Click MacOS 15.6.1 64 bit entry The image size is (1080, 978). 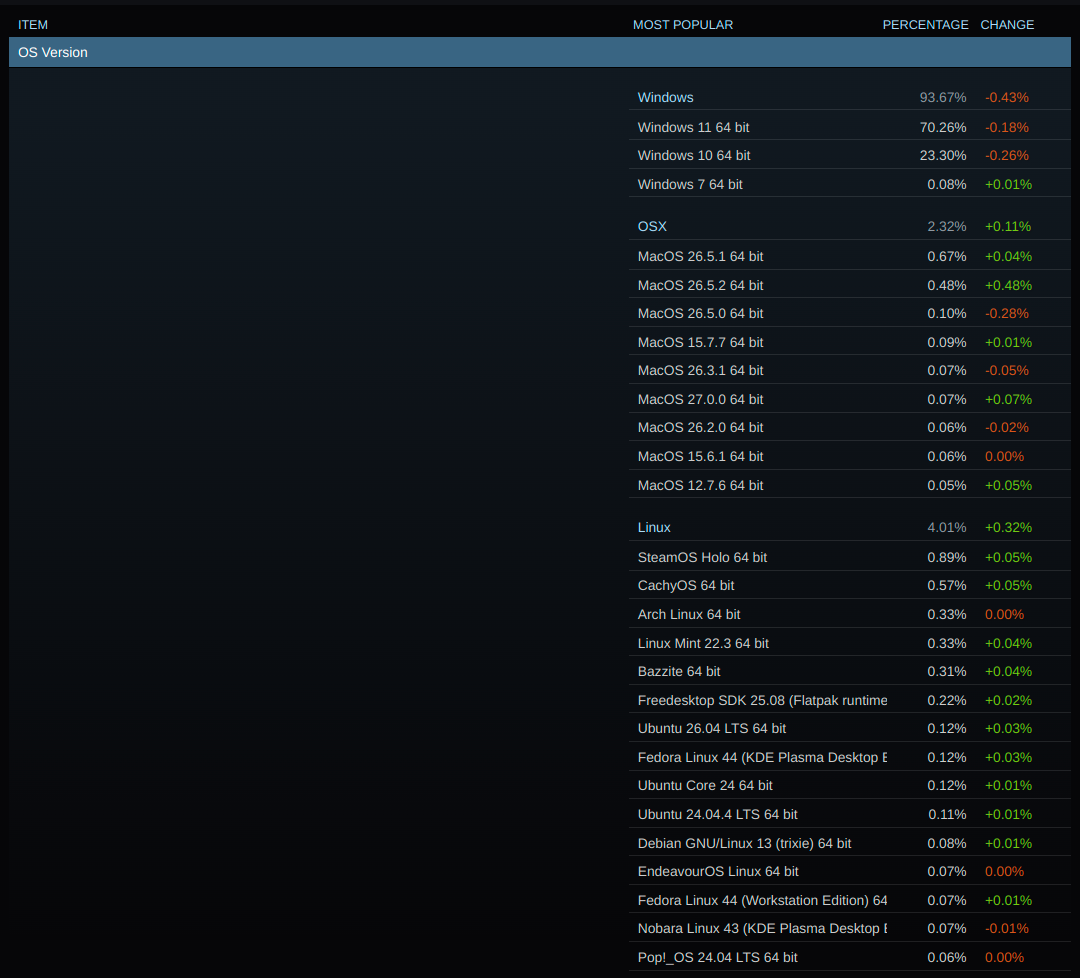pos(849,457)
